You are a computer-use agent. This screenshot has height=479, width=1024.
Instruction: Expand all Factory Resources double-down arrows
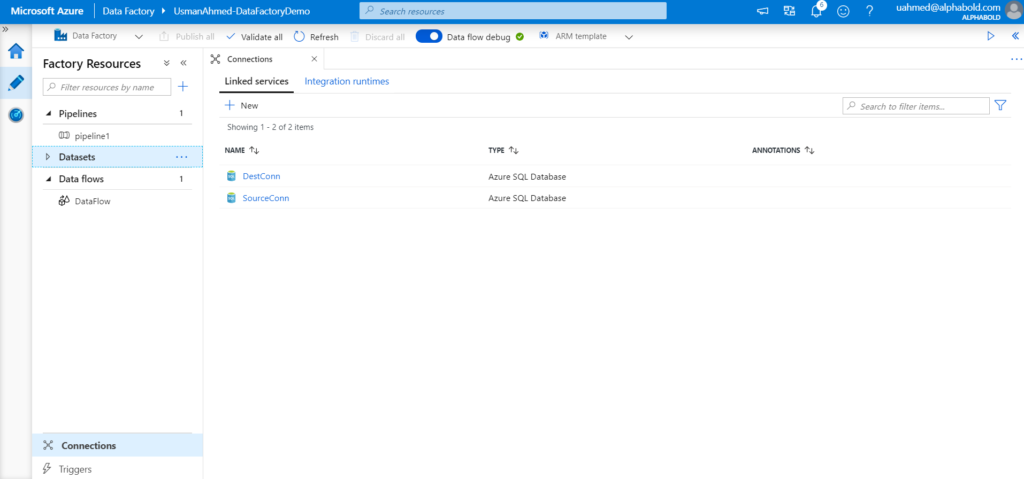[x=167, y=63]
